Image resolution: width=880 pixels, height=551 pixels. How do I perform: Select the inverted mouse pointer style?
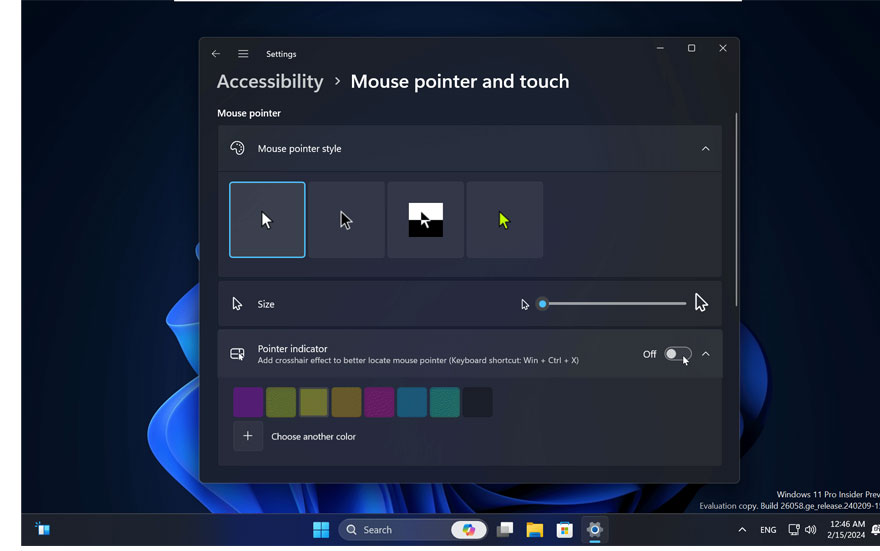pyautogui.click(x=425, y=220)
